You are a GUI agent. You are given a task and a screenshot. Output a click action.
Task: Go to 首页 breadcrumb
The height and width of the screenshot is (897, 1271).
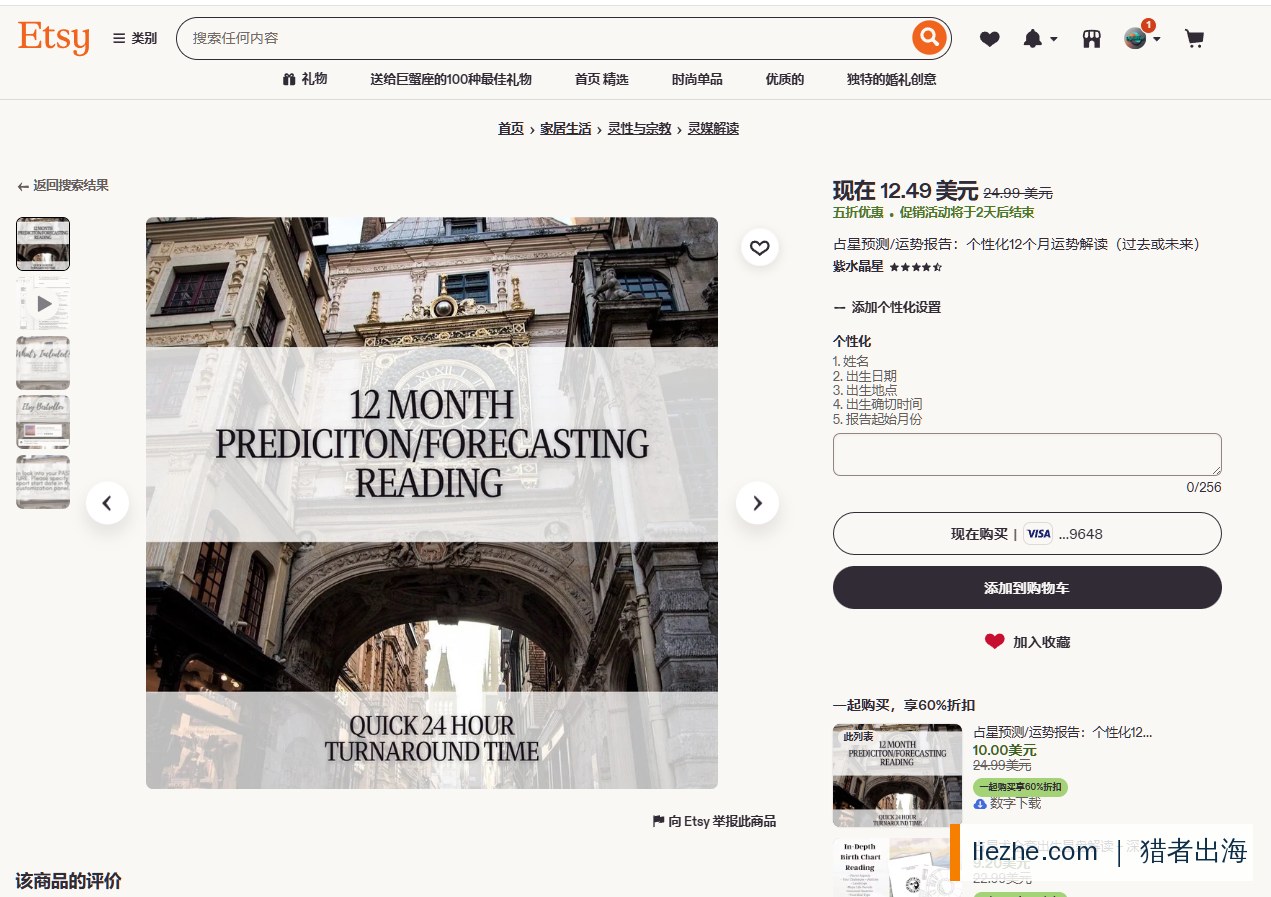(511, 129)
